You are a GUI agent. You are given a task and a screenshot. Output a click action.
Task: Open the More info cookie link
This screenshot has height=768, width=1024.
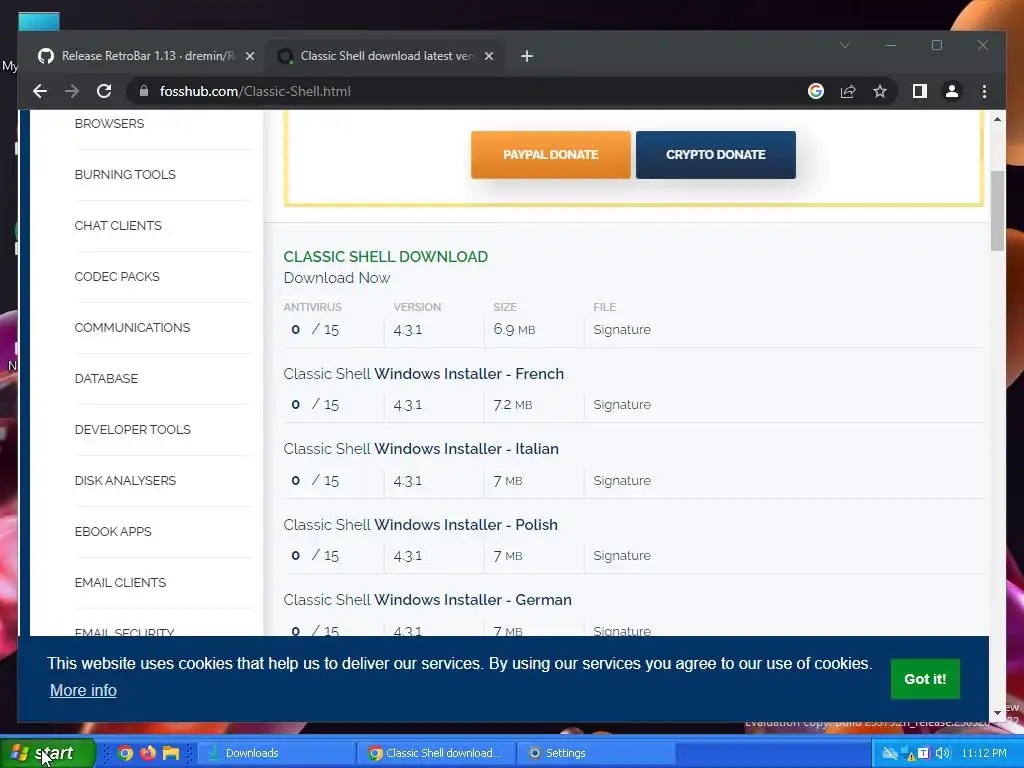click(x=83, y=690)
